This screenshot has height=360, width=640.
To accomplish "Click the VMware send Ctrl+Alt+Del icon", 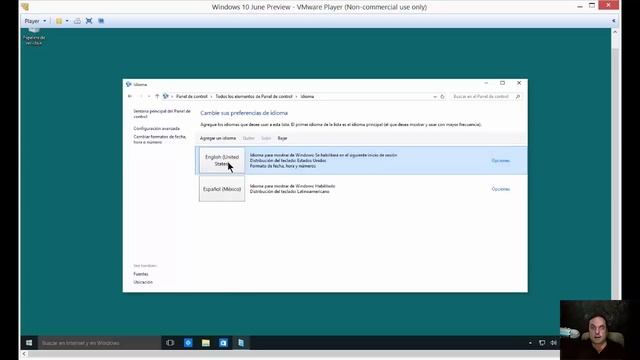I will pos(77,21).
